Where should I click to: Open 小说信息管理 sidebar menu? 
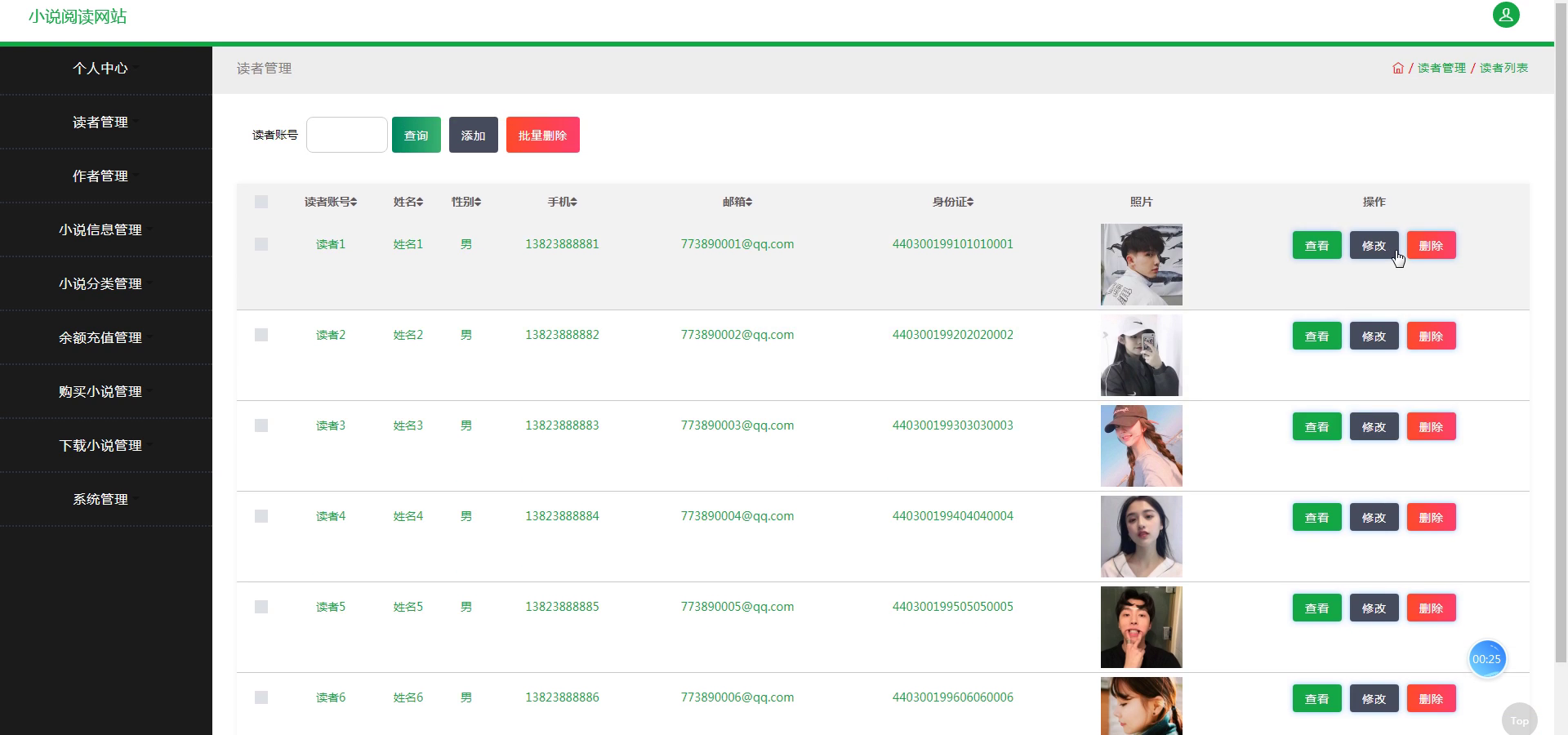(106, 230)
